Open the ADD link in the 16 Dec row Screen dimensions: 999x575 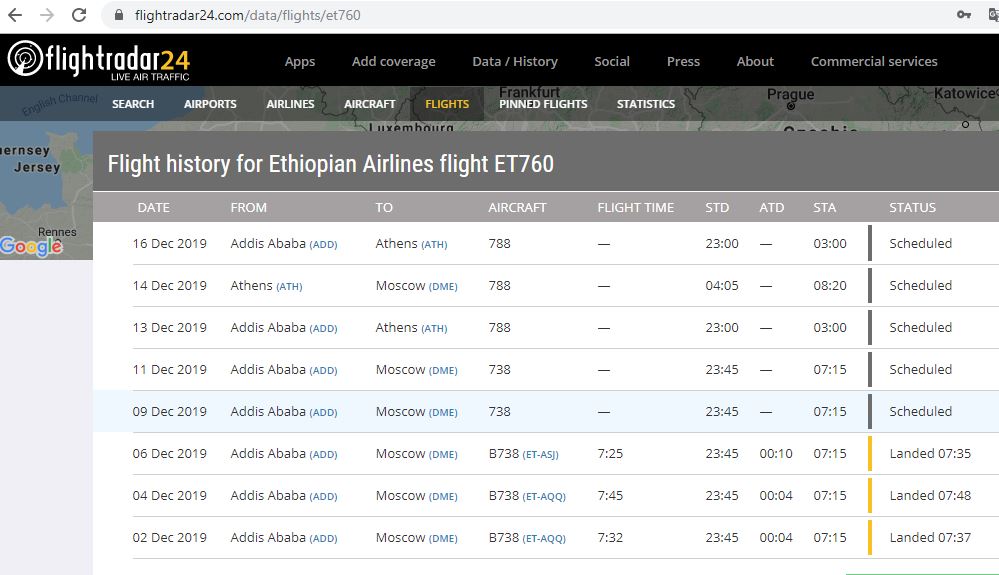pyautogui.click(x=323, y=245)
